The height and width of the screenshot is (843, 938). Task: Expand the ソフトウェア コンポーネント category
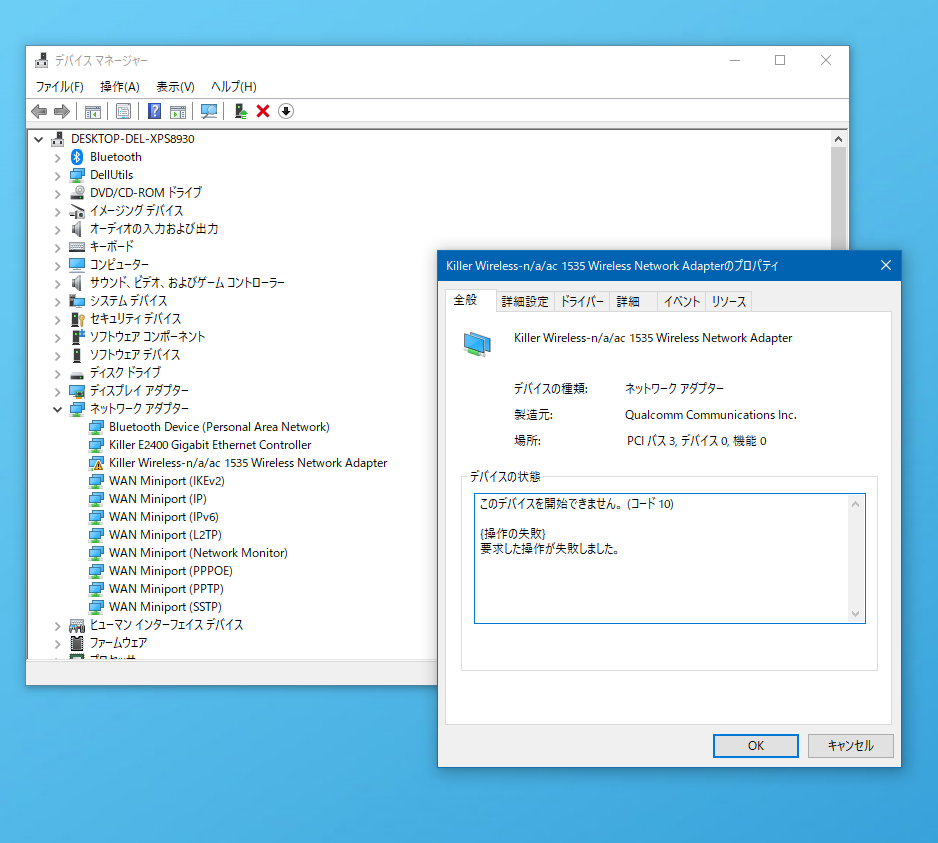pos(57,337)
